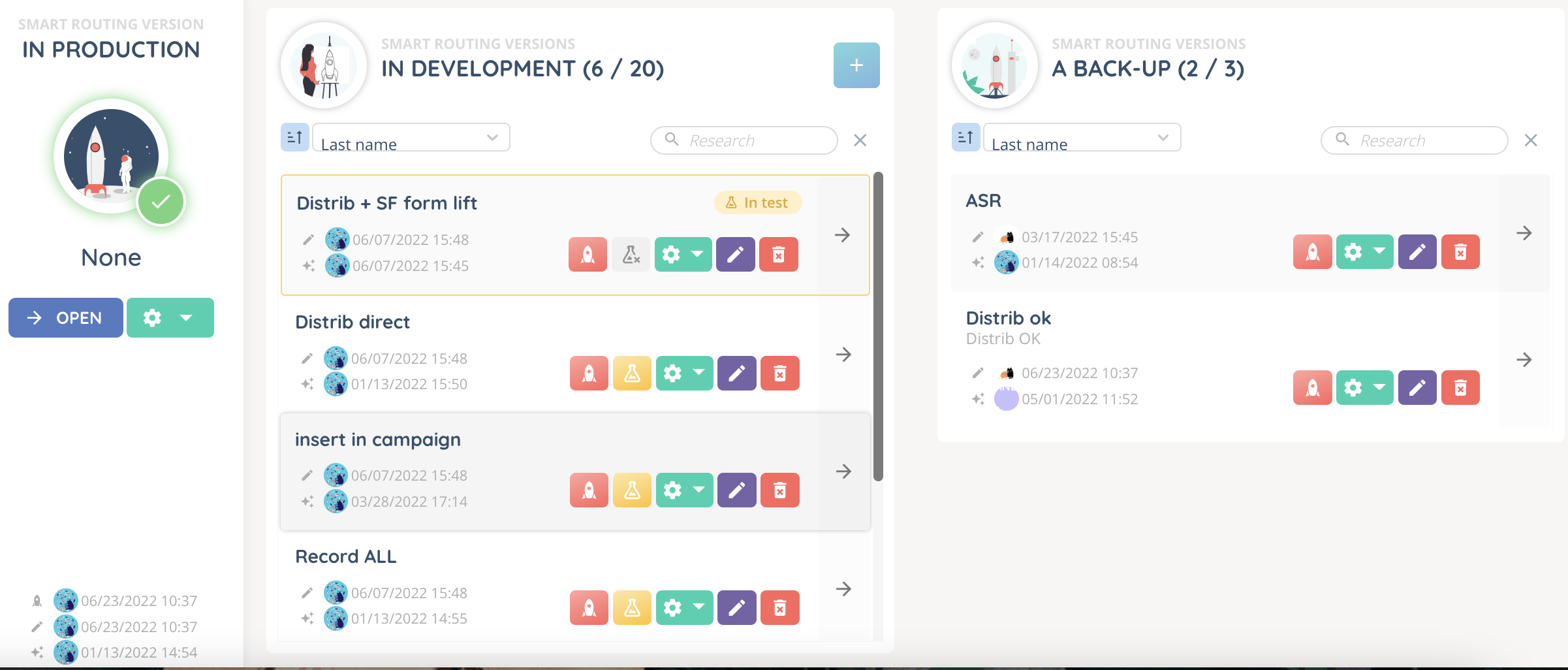Expand production settings gear dropdown

186,318
